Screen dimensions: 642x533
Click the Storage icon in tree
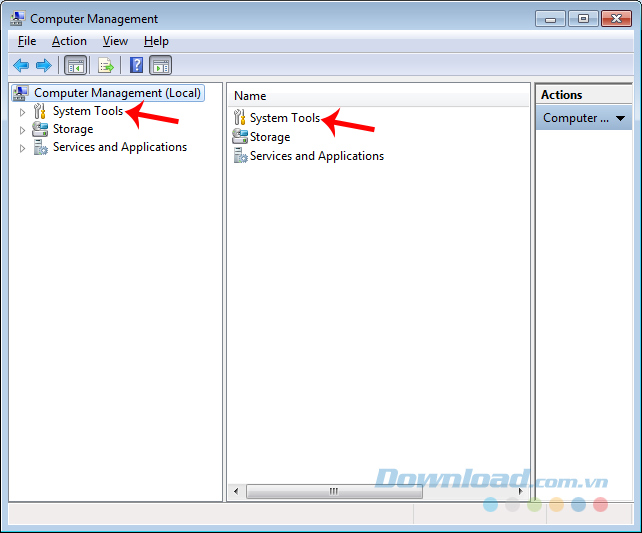(x=40, y=129)
